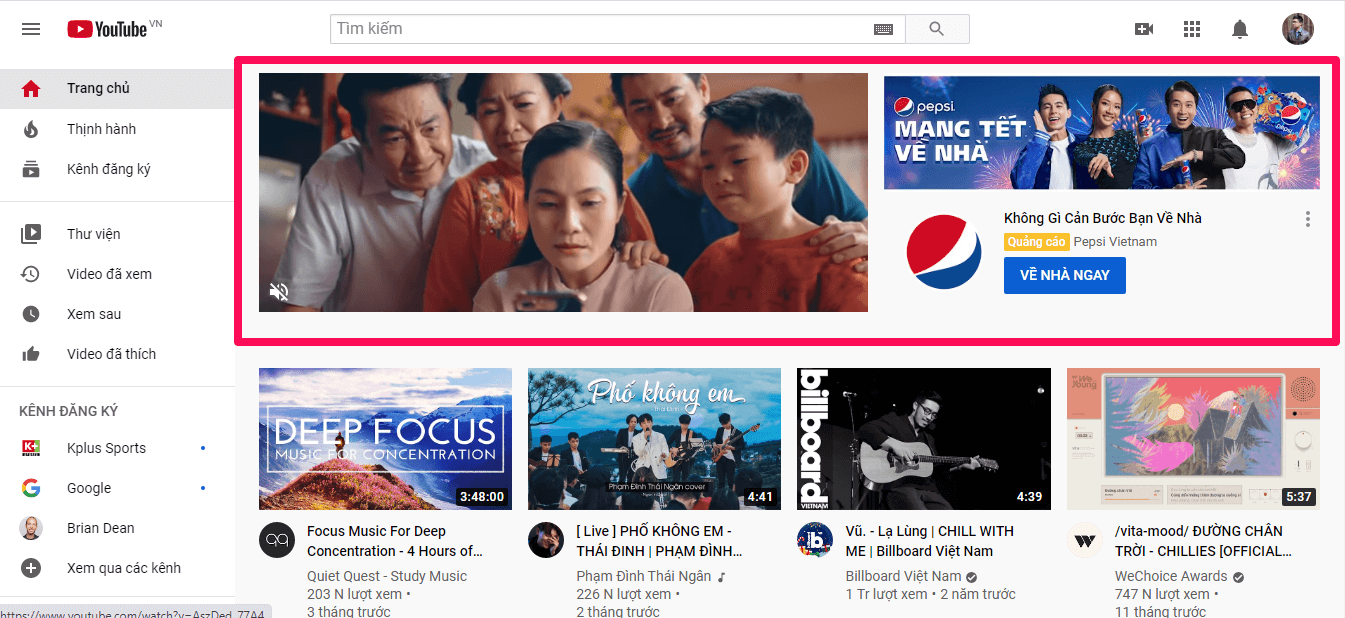Expand Xem qua các kênh
This screenshot has height=618, width=1345.
[123, 568]
